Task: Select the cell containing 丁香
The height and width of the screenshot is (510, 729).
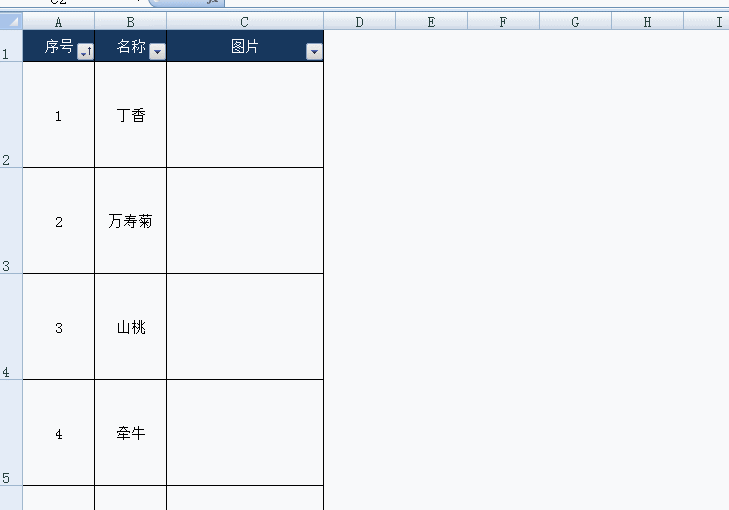Action: (x=131, y=115)
